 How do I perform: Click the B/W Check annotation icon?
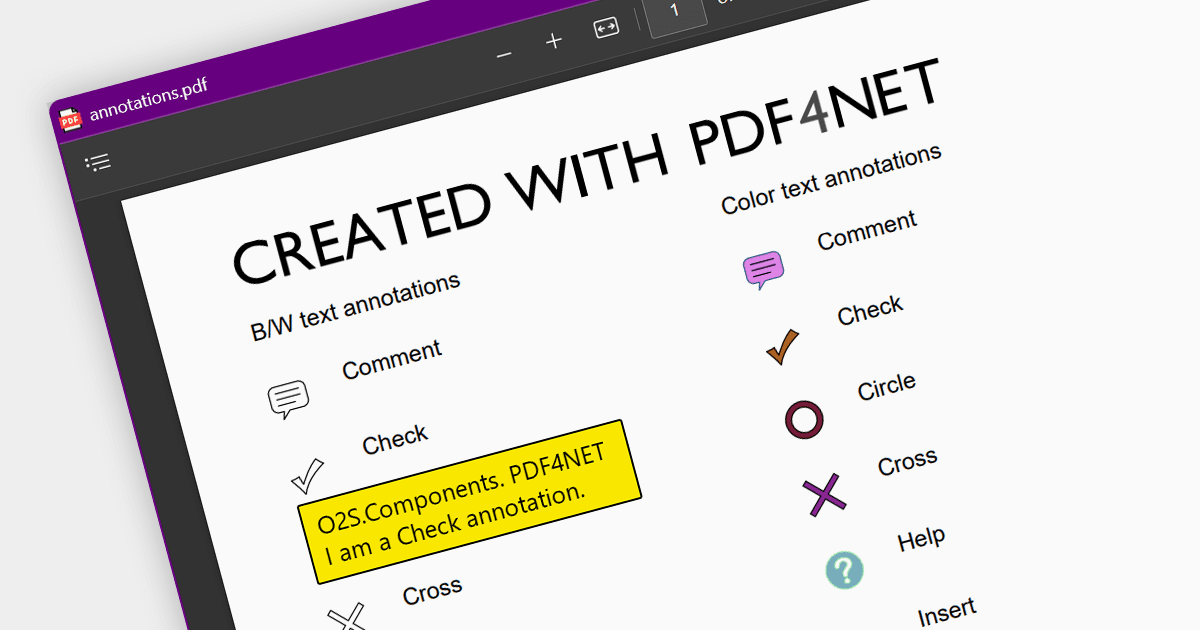307,476
